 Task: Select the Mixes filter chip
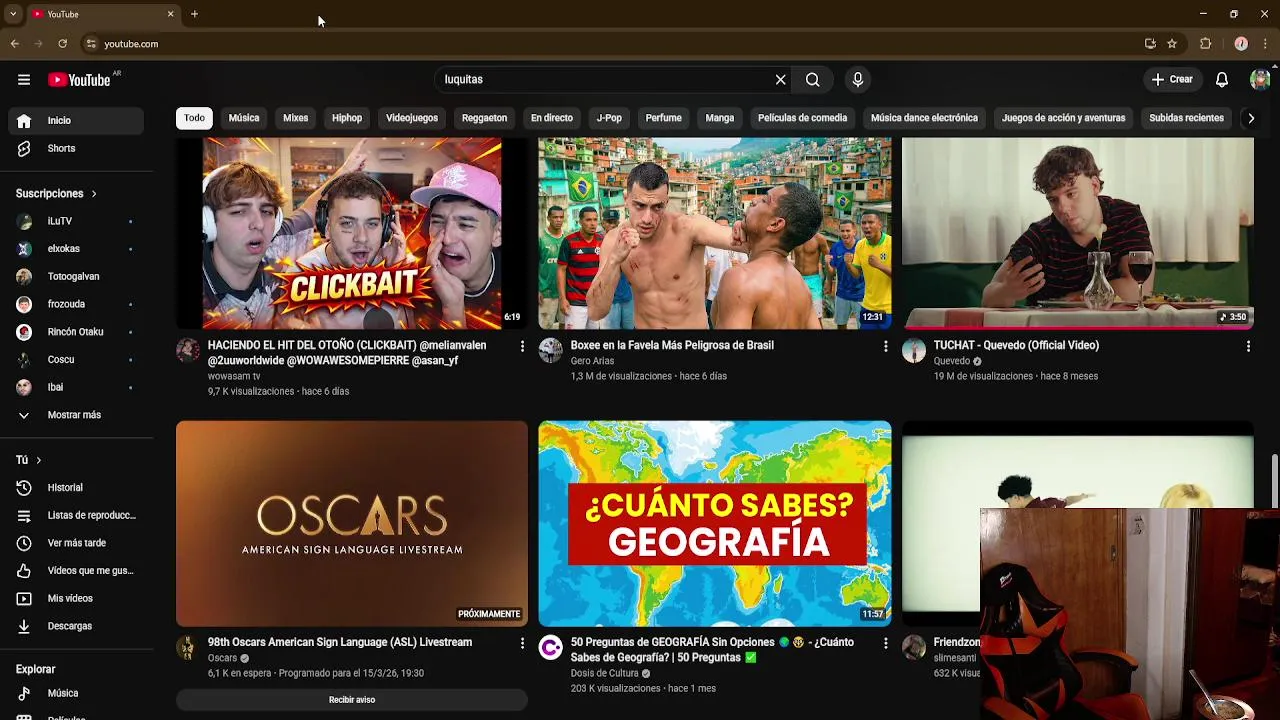[296, 118]
